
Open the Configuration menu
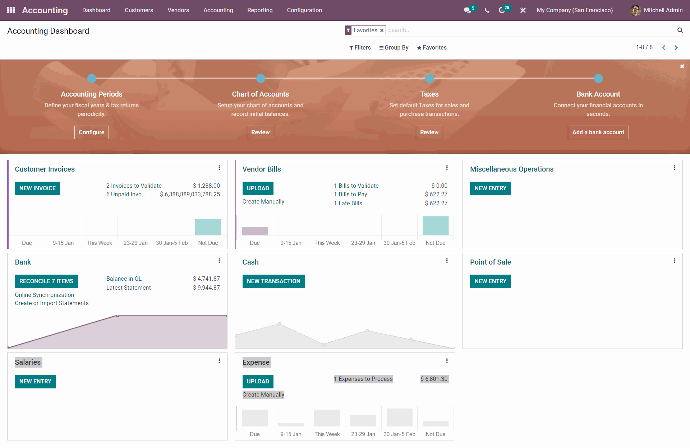coord(305,10)
